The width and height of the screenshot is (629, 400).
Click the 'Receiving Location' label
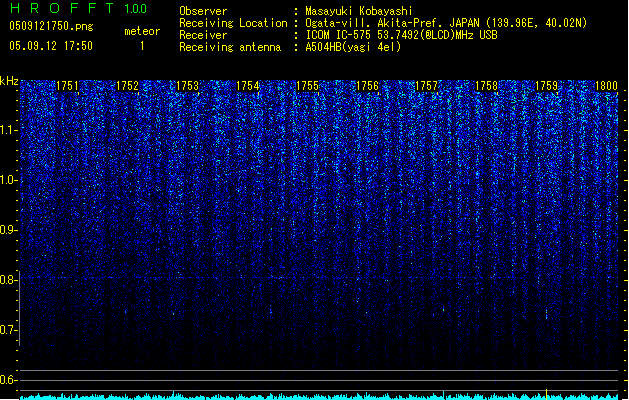233,23
